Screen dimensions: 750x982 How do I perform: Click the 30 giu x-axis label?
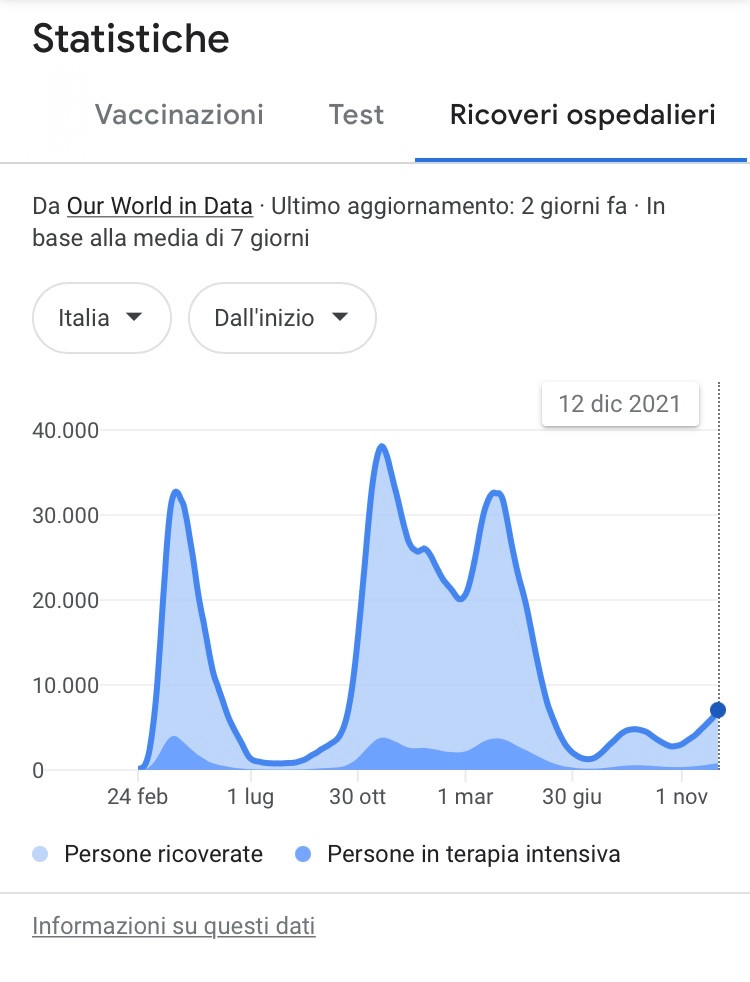click(x=572, y=797)
